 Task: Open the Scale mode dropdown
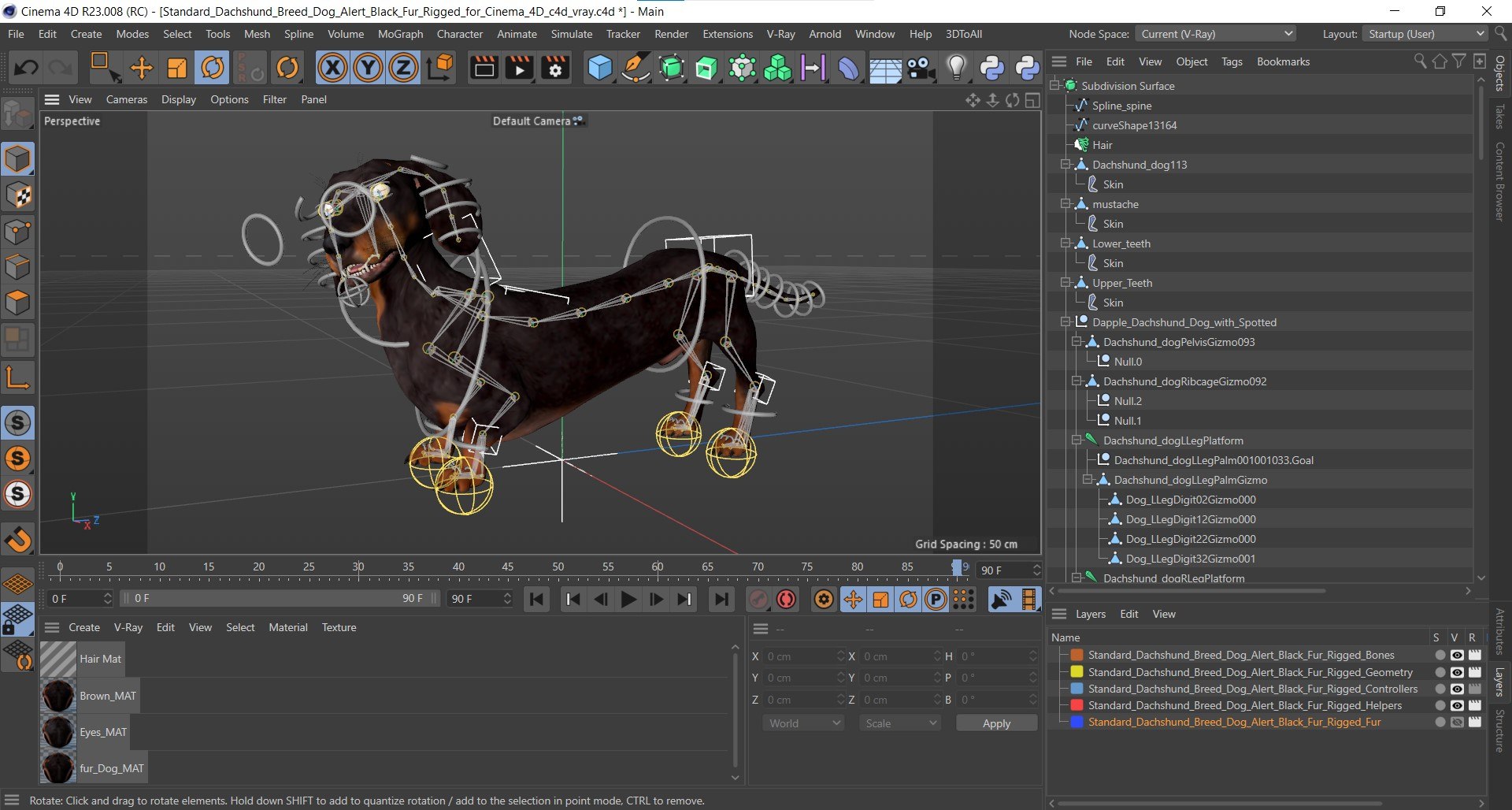pos(900,723)
